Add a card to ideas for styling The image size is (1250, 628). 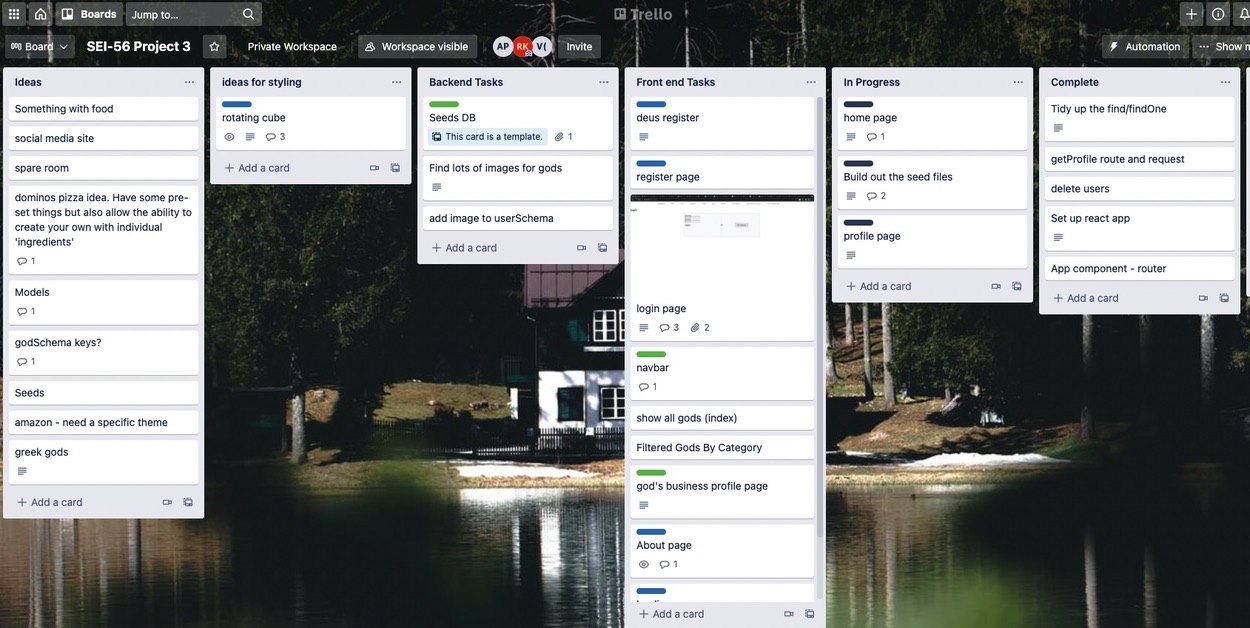pos(257,168)
